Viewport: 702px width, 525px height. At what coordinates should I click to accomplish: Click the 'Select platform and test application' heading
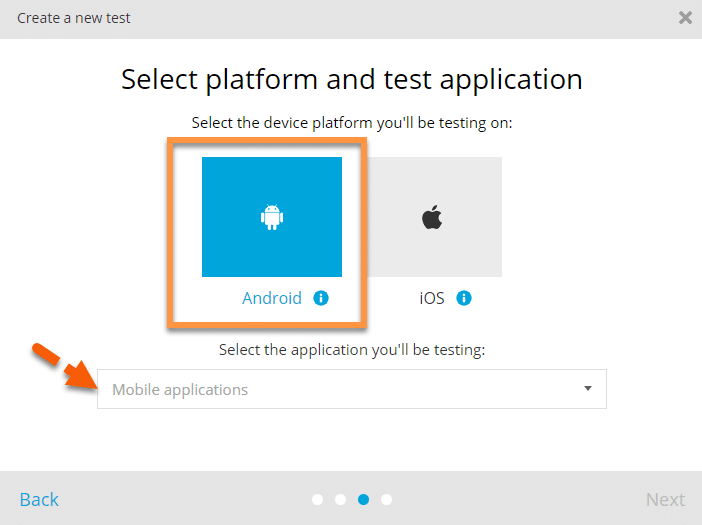[x=352, y=80]
